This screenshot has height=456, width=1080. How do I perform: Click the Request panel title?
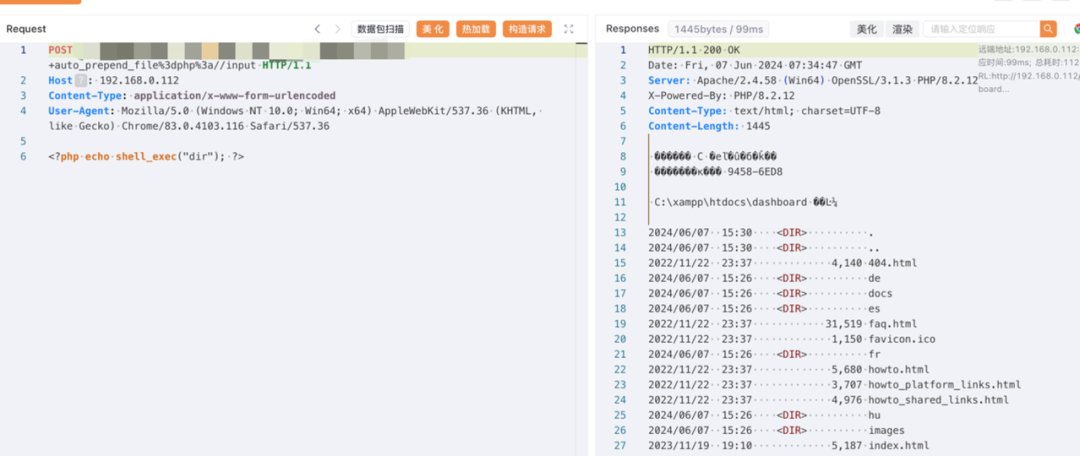(26, 29)
